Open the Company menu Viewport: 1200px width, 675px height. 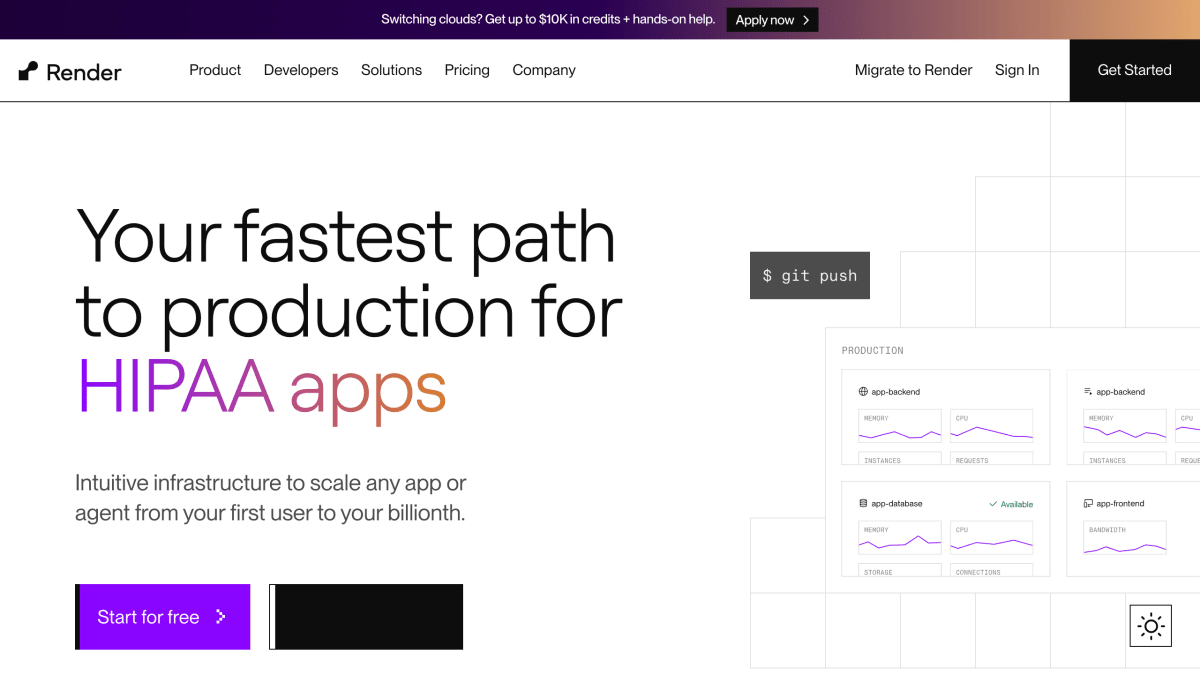[544, 70]
